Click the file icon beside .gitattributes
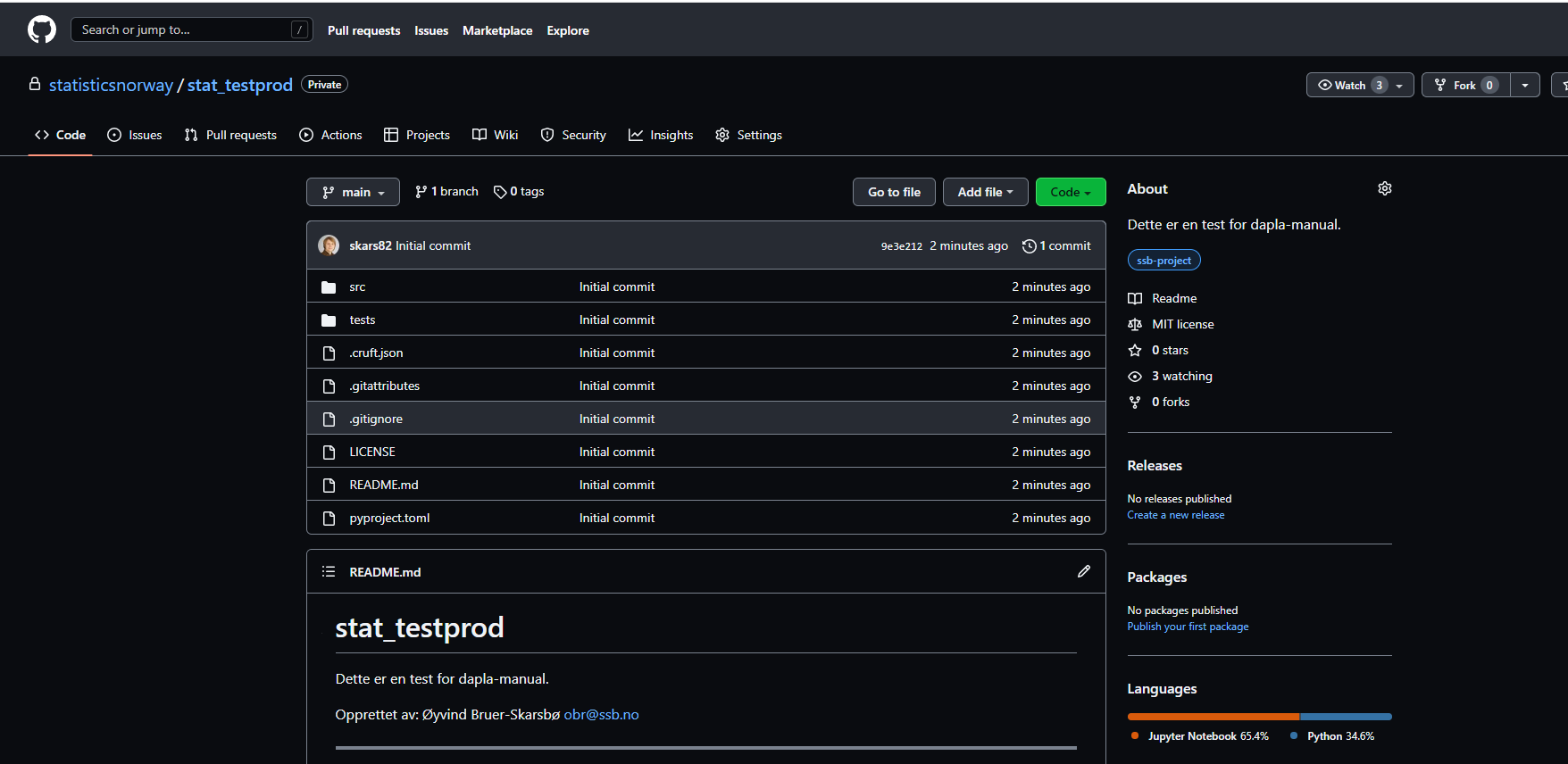Screen dimensions: 1568x764 329,386
